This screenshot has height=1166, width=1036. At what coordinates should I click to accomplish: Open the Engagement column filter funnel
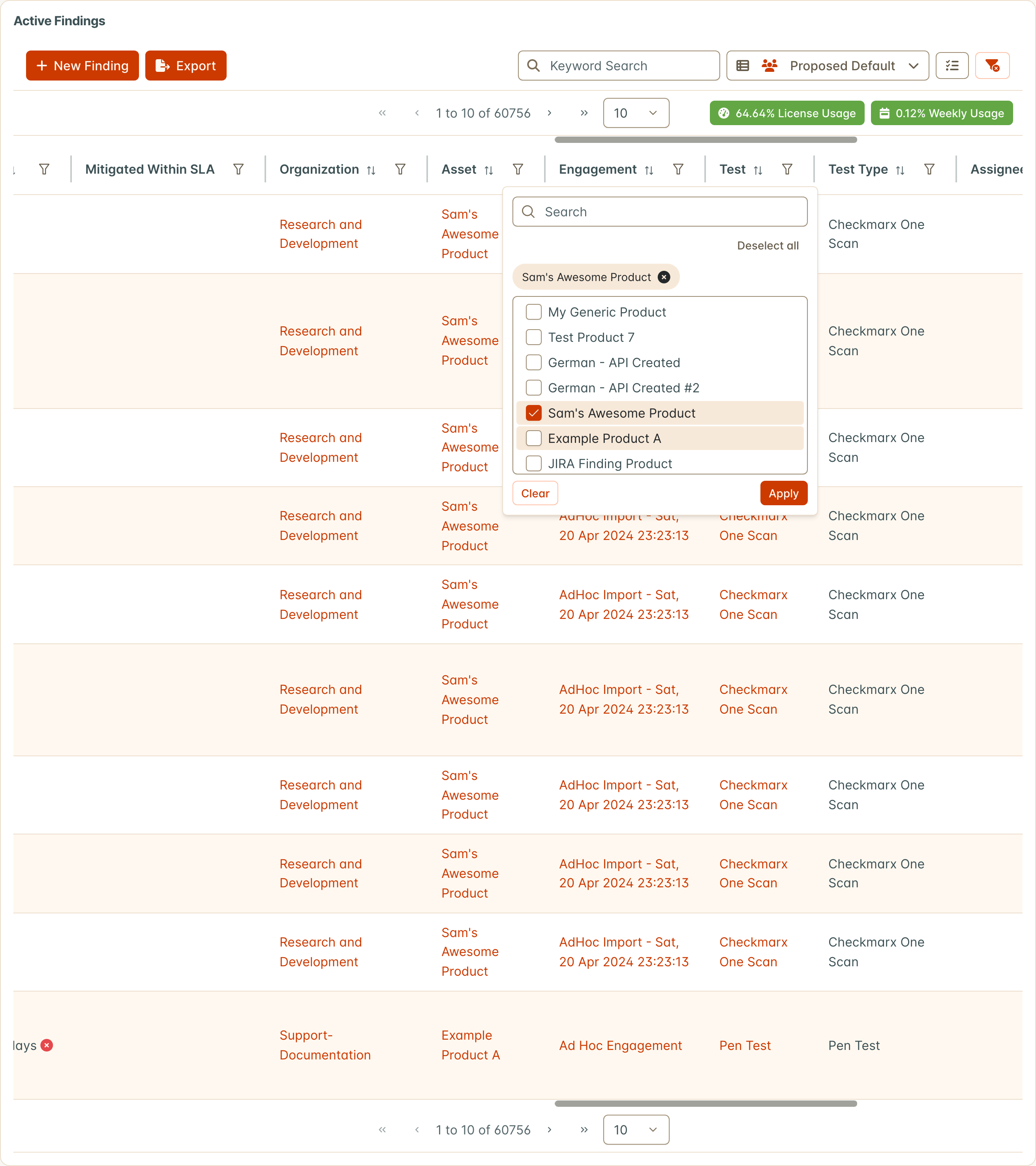(x=678, y=169)
